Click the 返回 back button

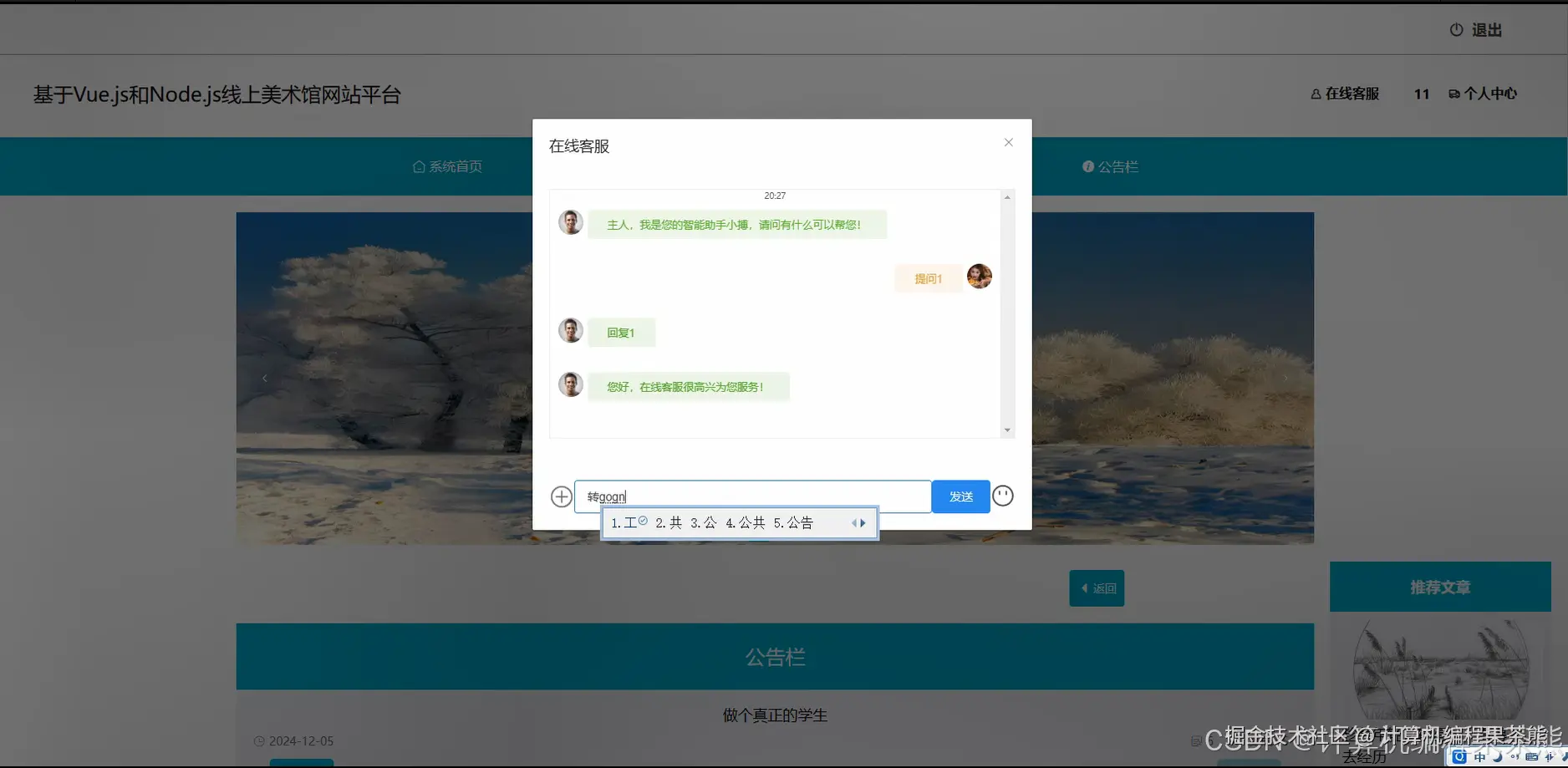[1096, 587]
